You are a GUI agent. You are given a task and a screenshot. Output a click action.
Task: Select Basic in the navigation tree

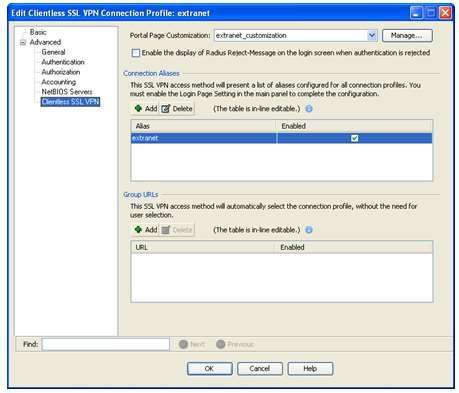click(x=38, y=32)
